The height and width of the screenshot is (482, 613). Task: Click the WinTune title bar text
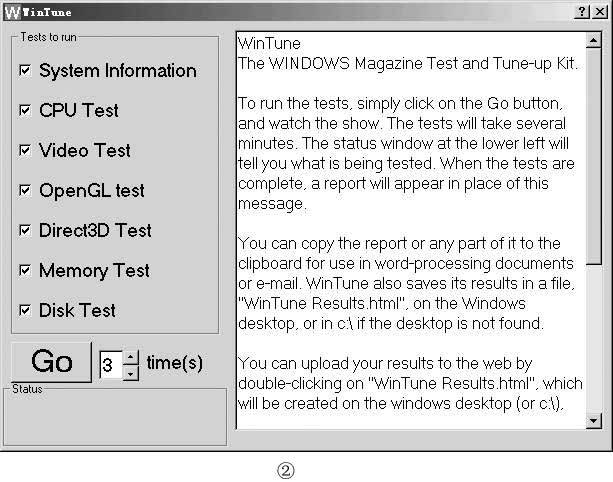click(47, 10)
